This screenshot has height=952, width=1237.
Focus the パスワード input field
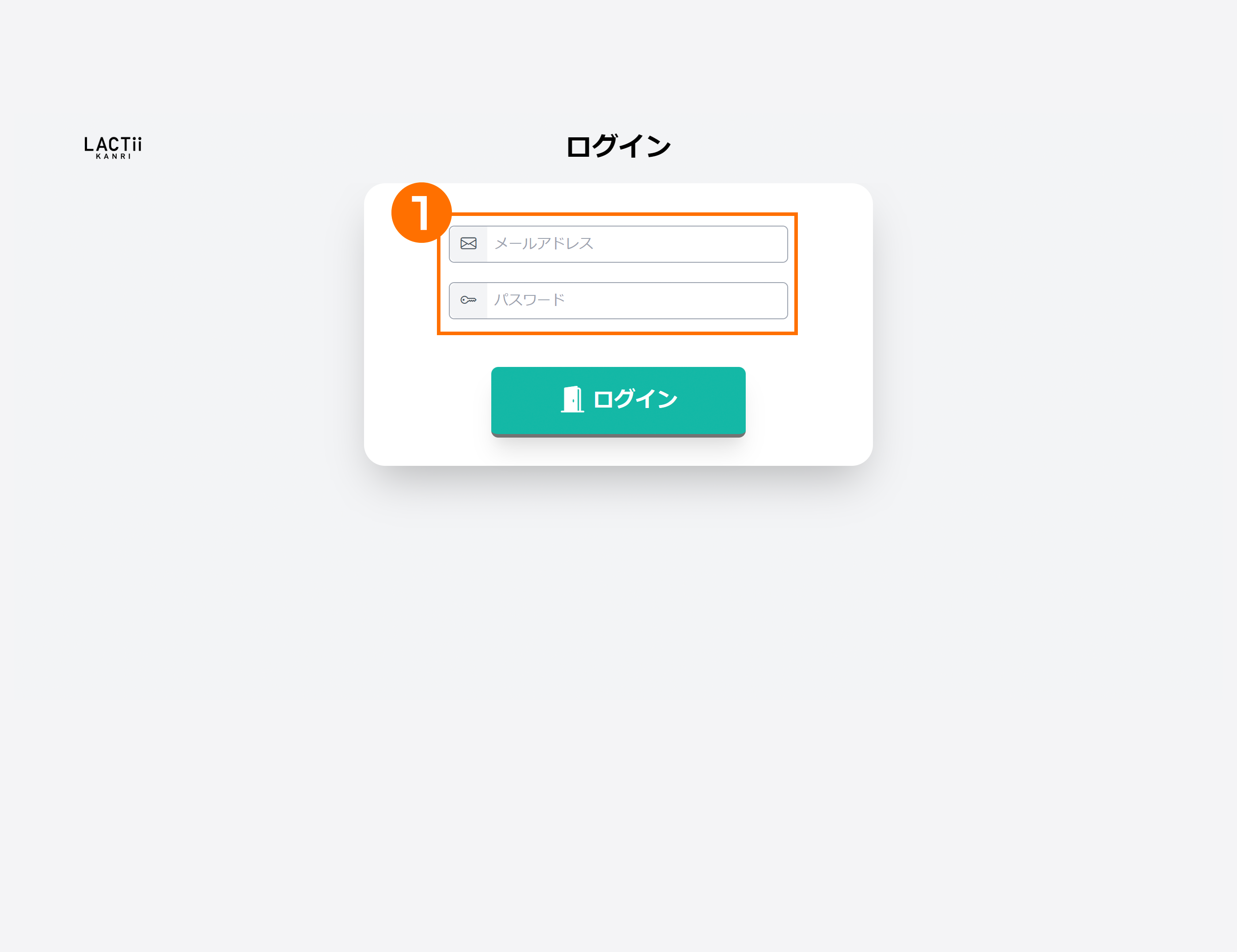point(618,301)
